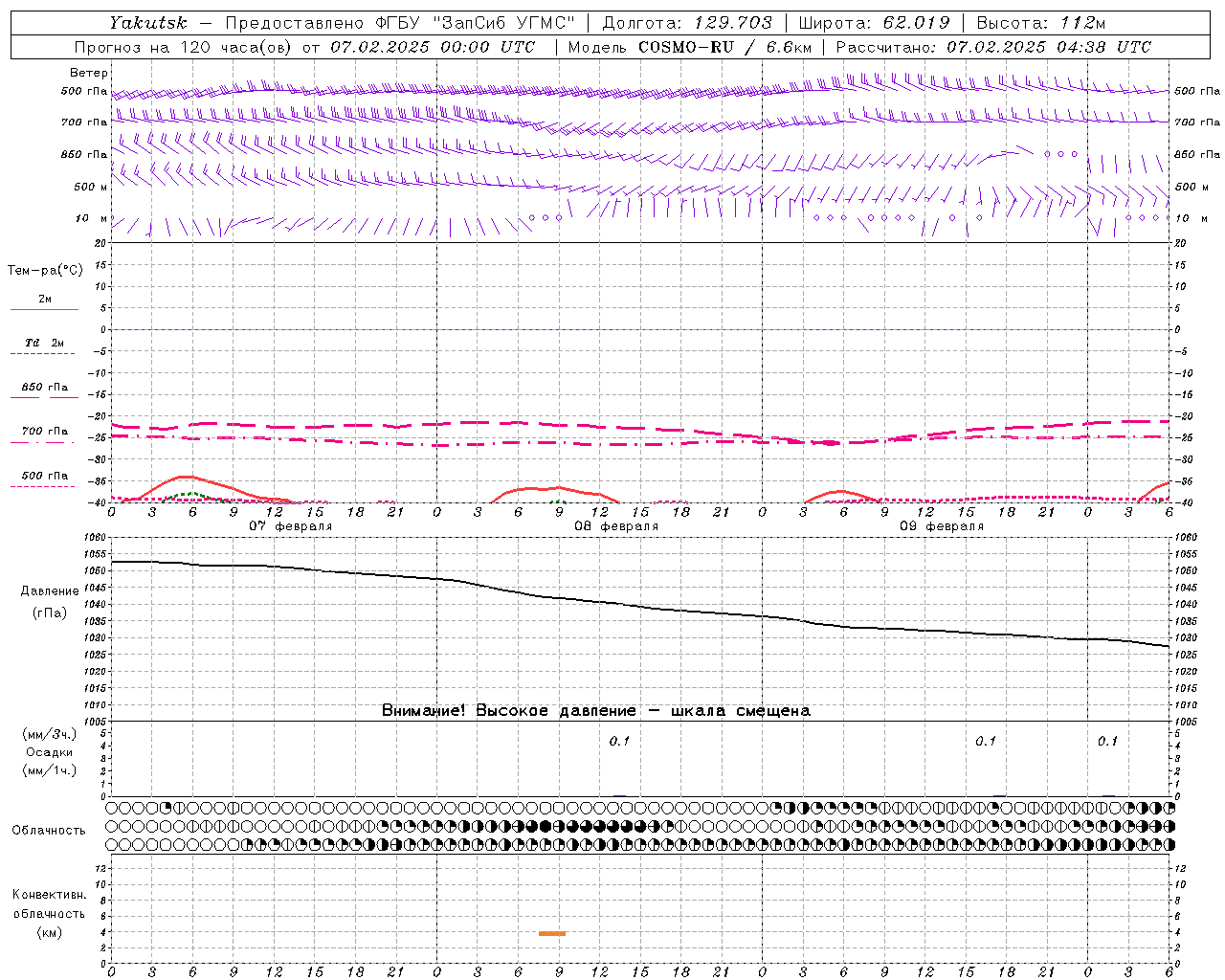Click the orange convective cloud bar

[x=552, y=933]
